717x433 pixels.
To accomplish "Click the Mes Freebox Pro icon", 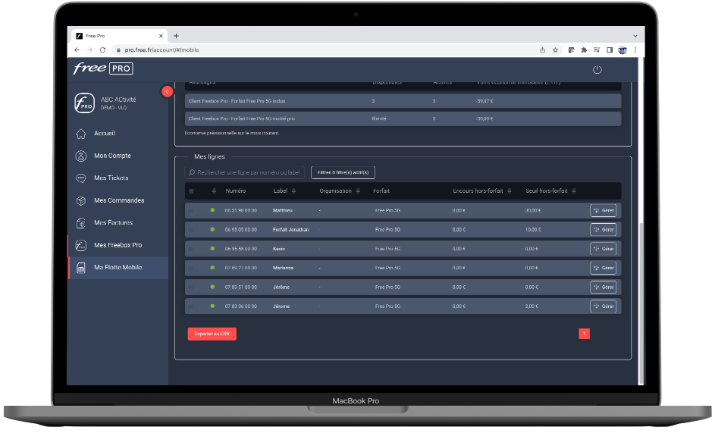I will coord(81,246).
